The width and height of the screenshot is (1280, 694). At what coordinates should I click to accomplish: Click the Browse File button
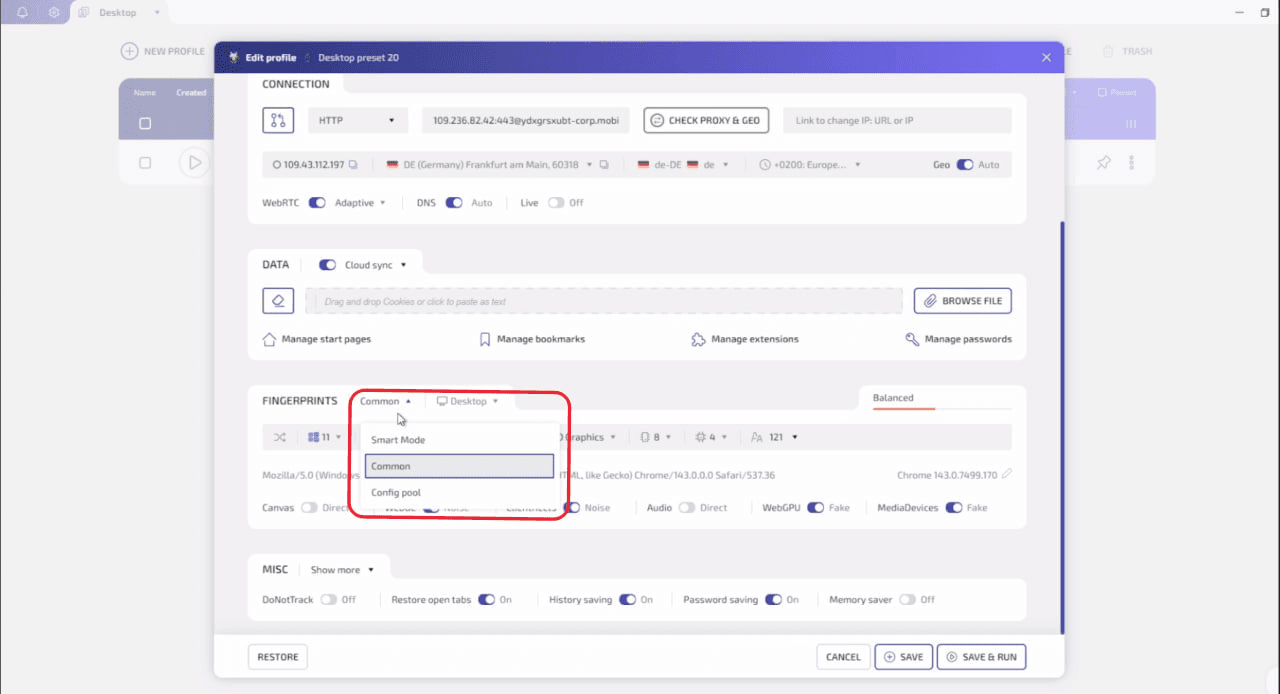tap(963, 301)
